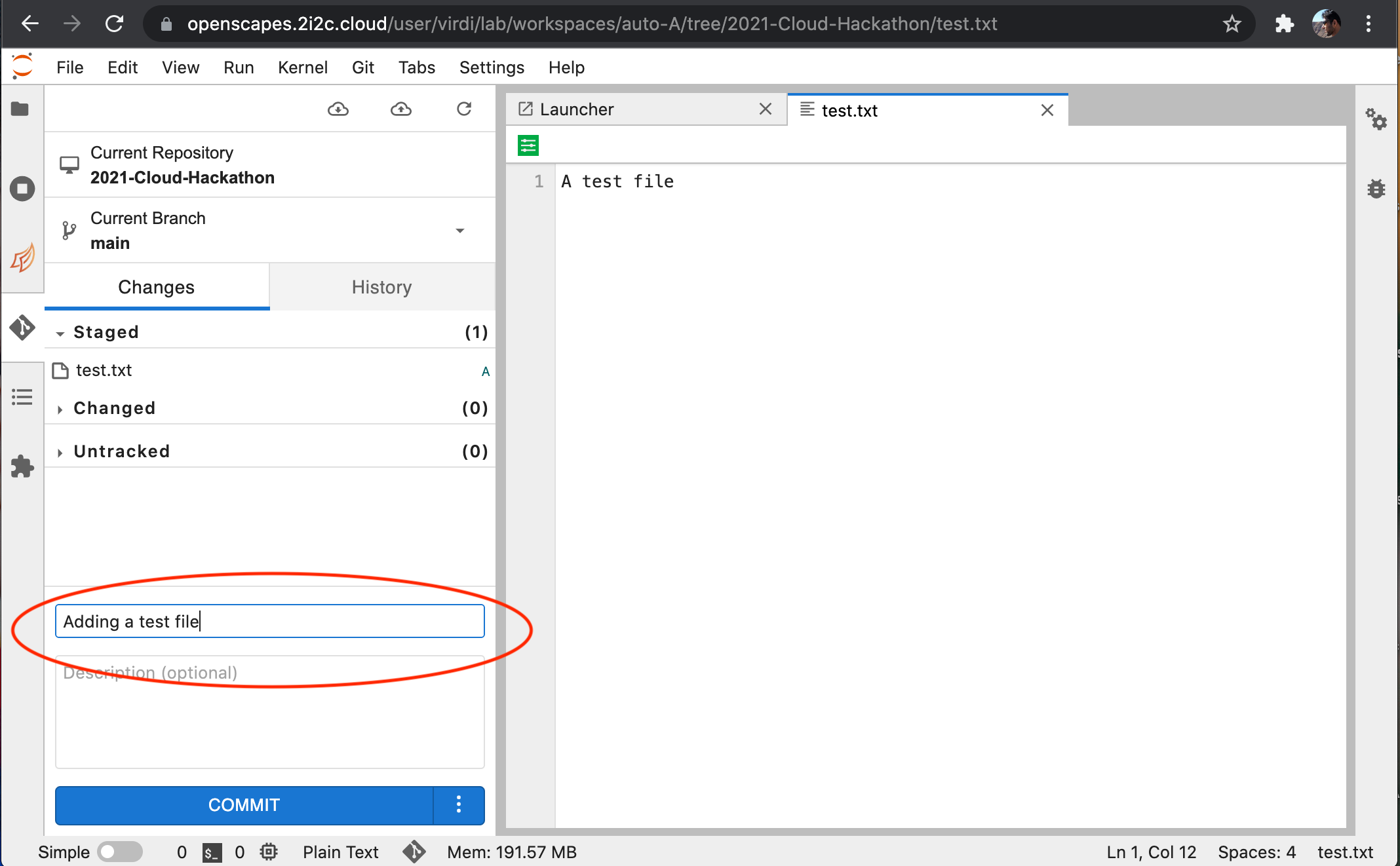Open the file browser sidebar icon
This screenshot has width=1400, height=866.
(20, 109)
